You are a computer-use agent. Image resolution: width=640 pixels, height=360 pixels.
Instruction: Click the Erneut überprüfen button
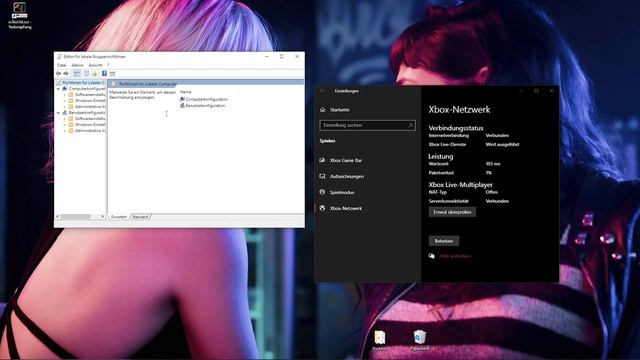452,212
